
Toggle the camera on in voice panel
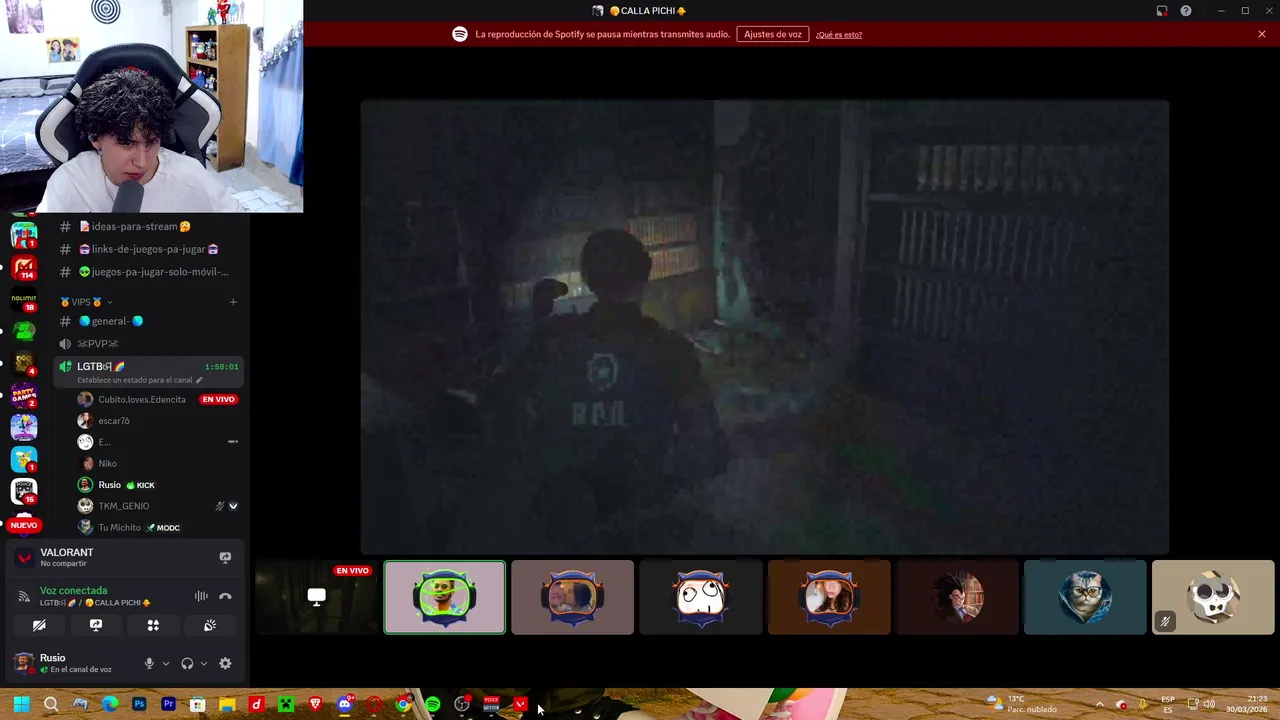[x=39, y=625]
